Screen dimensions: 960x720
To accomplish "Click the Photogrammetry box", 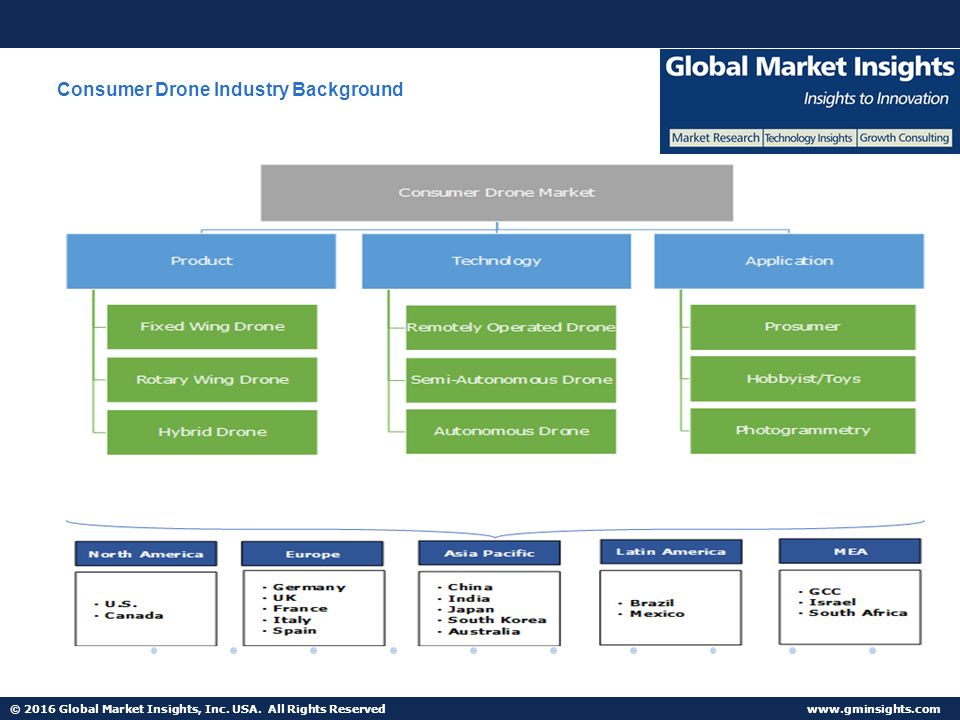I will coord(803,431).
